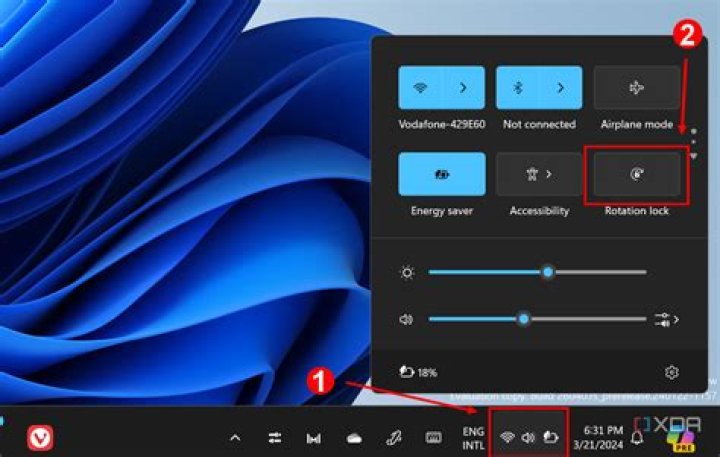
Task: Launch the Vivaldi browser from taskbar
Action: pyautogui.click(x=40, y=437)
